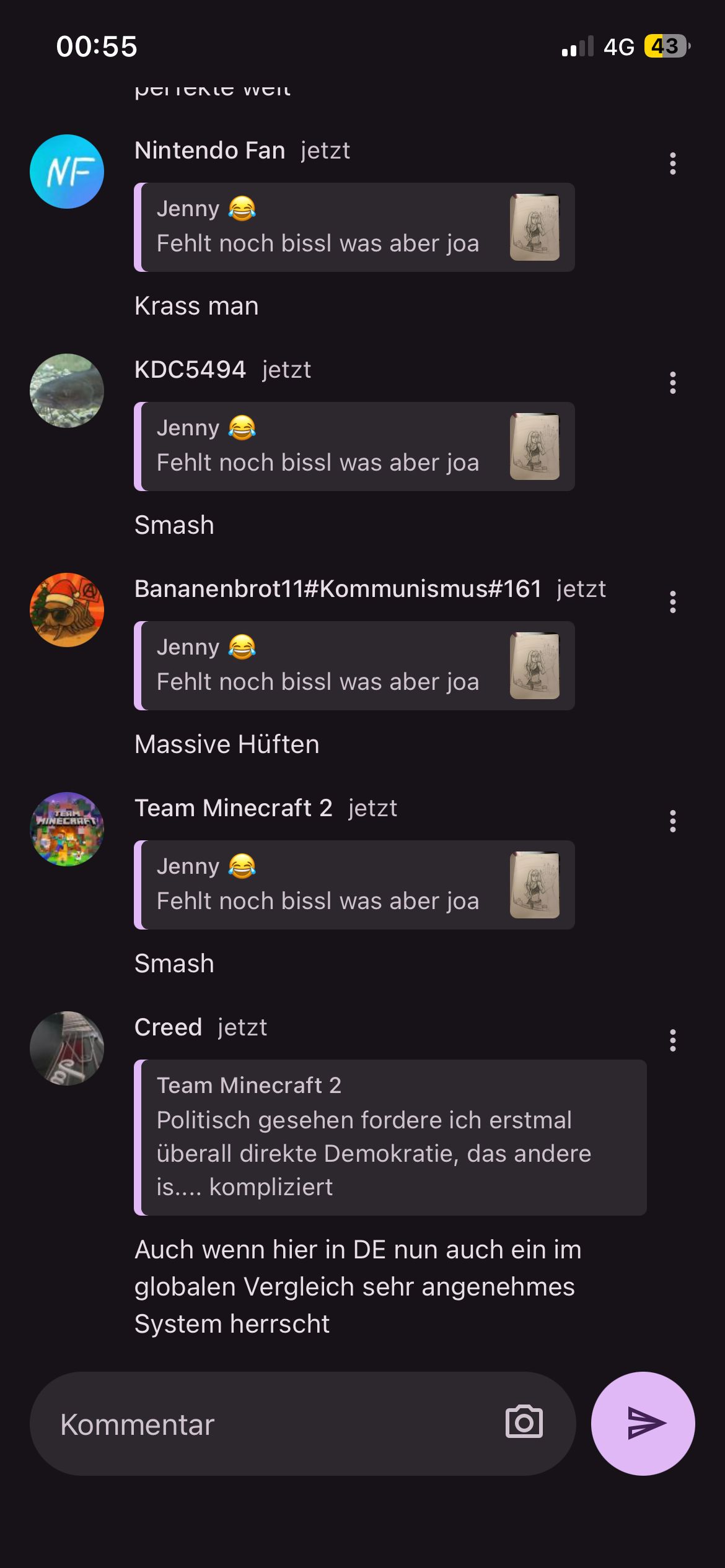Open sketch thumbnail in Nintendo Fan's quote

coord(535,227)
